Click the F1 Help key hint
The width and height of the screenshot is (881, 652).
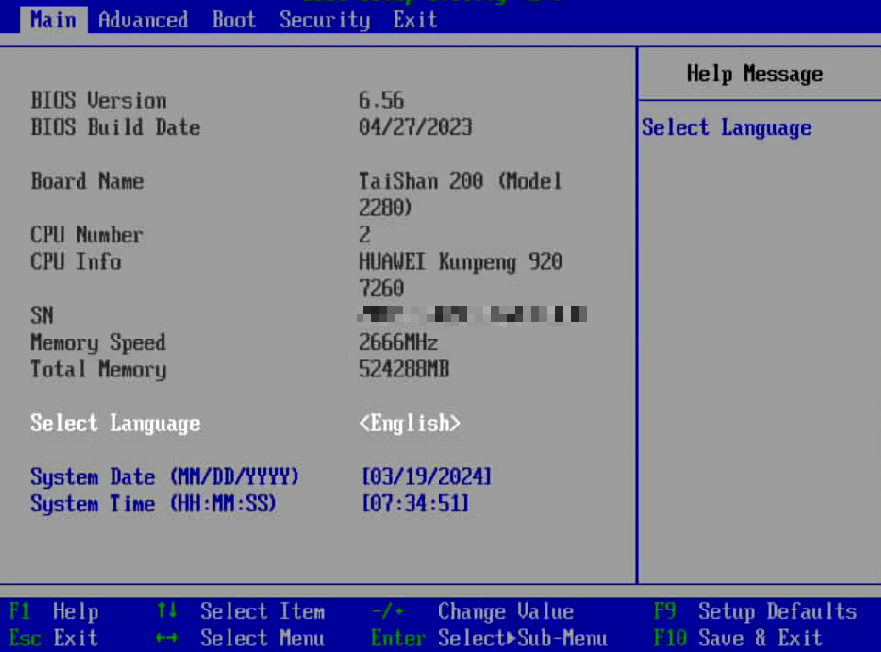point(53,612)
